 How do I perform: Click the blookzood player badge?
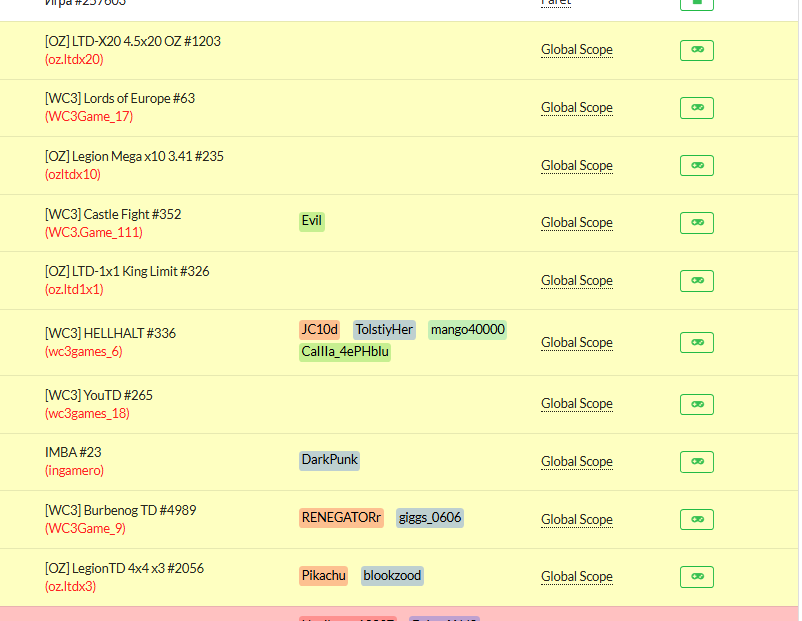[x=392, y=575]
